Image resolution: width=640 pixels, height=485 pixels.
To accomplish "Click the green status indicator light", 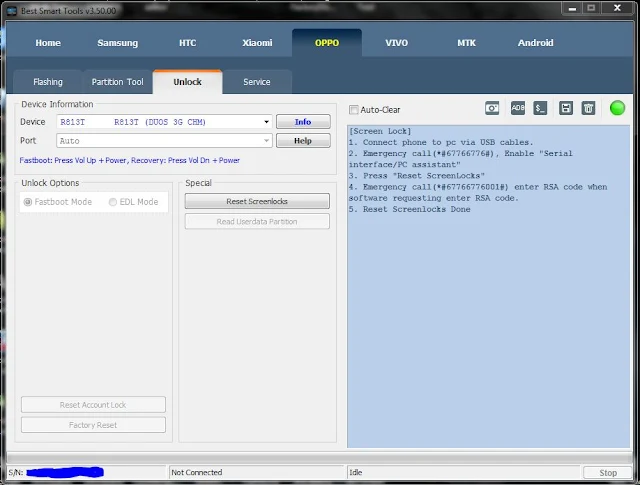I will (617, 108).
